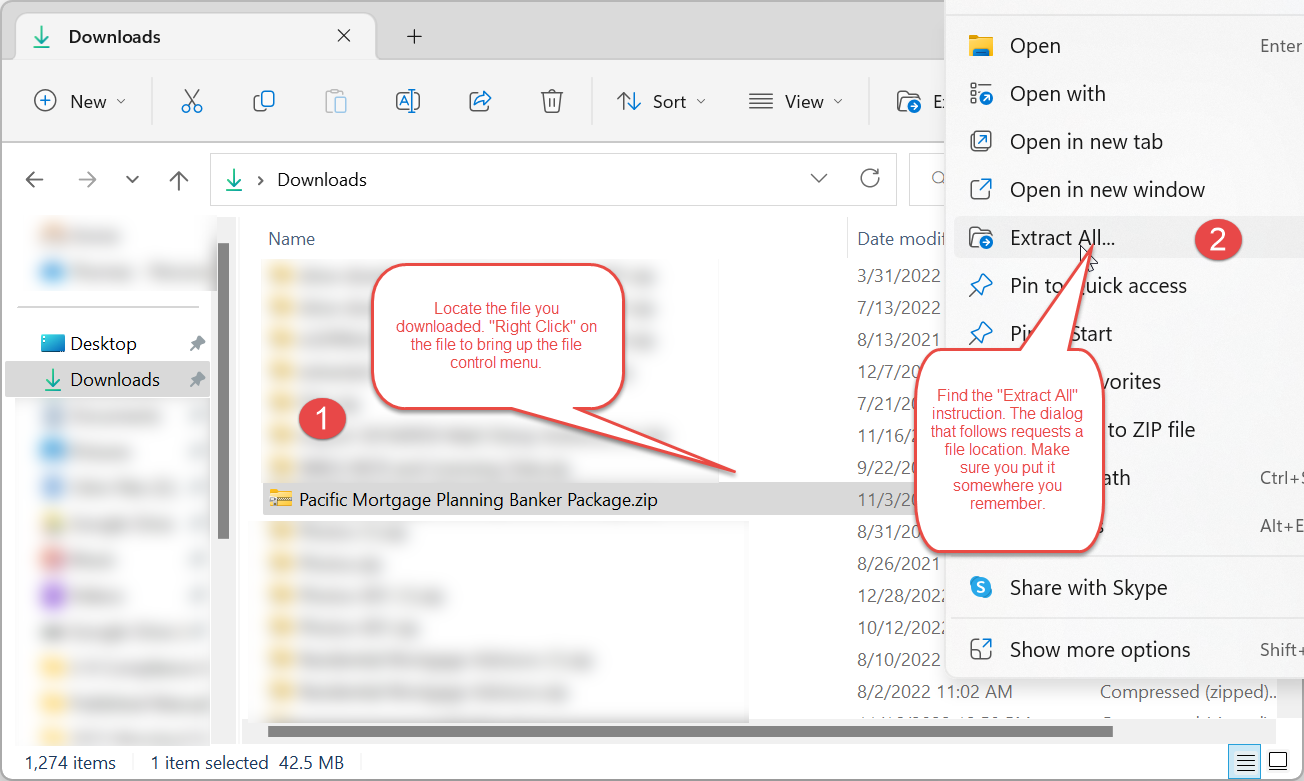Click the Downloads breadcrumb in the address bar
Viewport: 1304px width, 781px height.
point(322,180)
